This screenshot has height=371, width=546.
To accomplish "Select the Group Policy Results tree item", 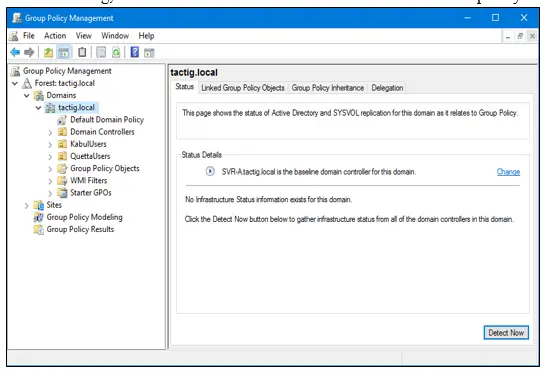I will point(80,230).
